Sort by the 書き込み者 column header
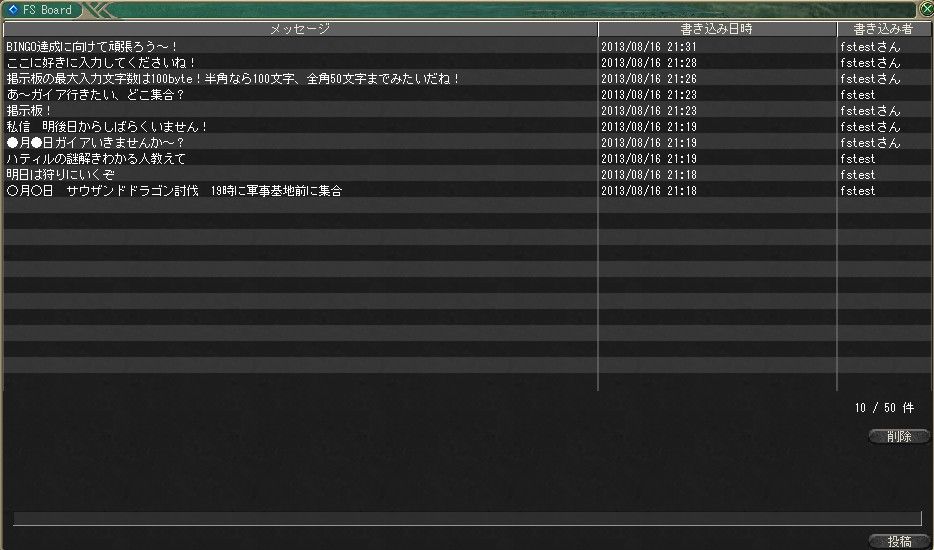 [x=884, y=29]
